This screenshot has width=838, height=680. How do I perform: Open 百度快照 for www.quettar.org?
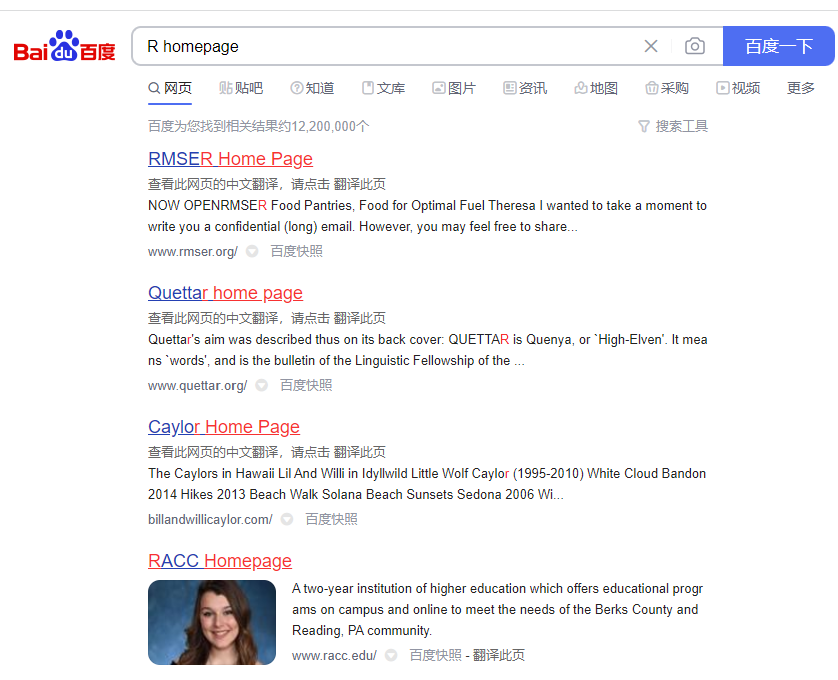tap(306, 385)
